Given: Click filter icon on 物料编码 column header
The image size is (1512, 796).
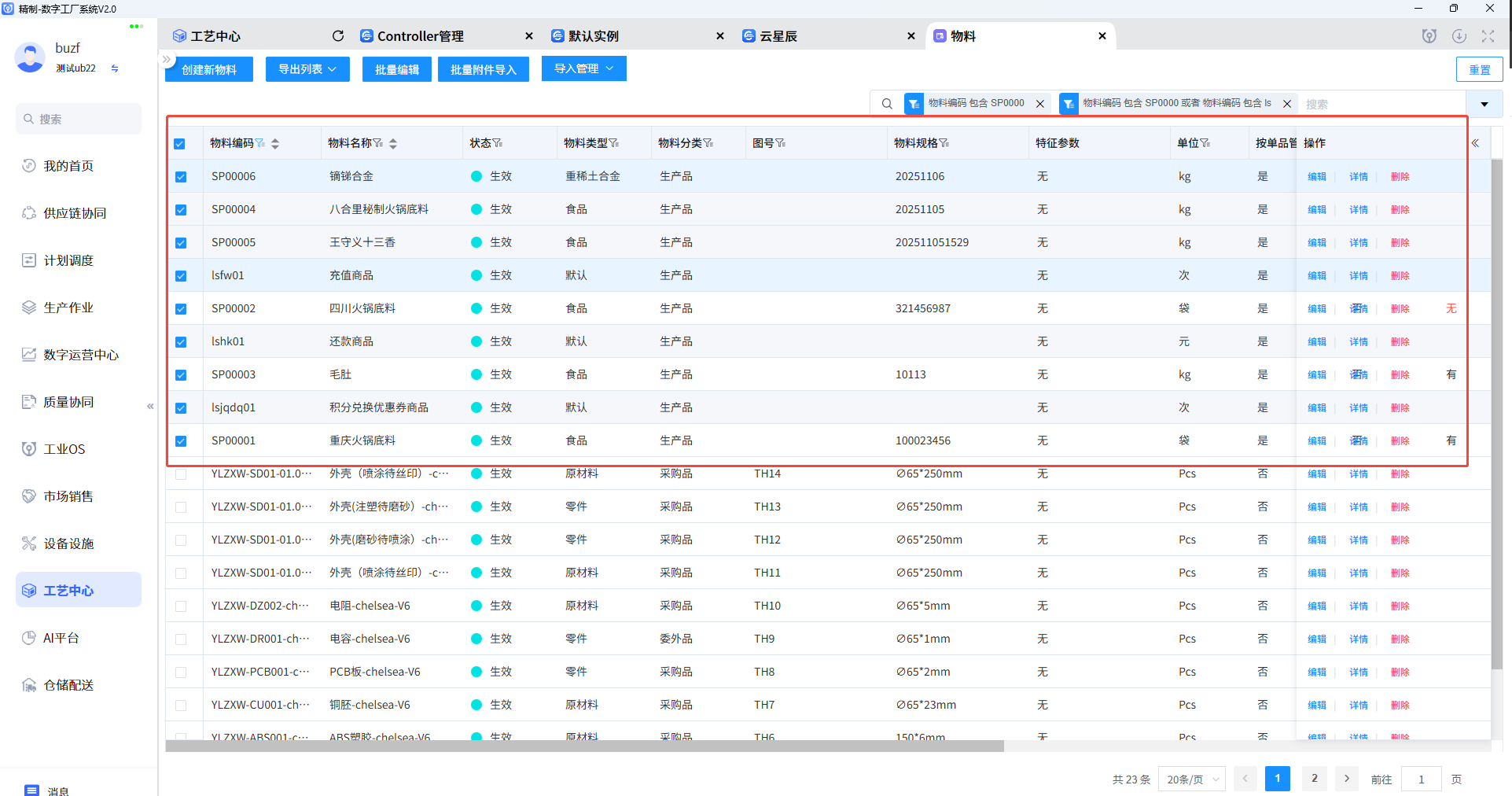Looking at the screenshot, I should click(260, 143).
